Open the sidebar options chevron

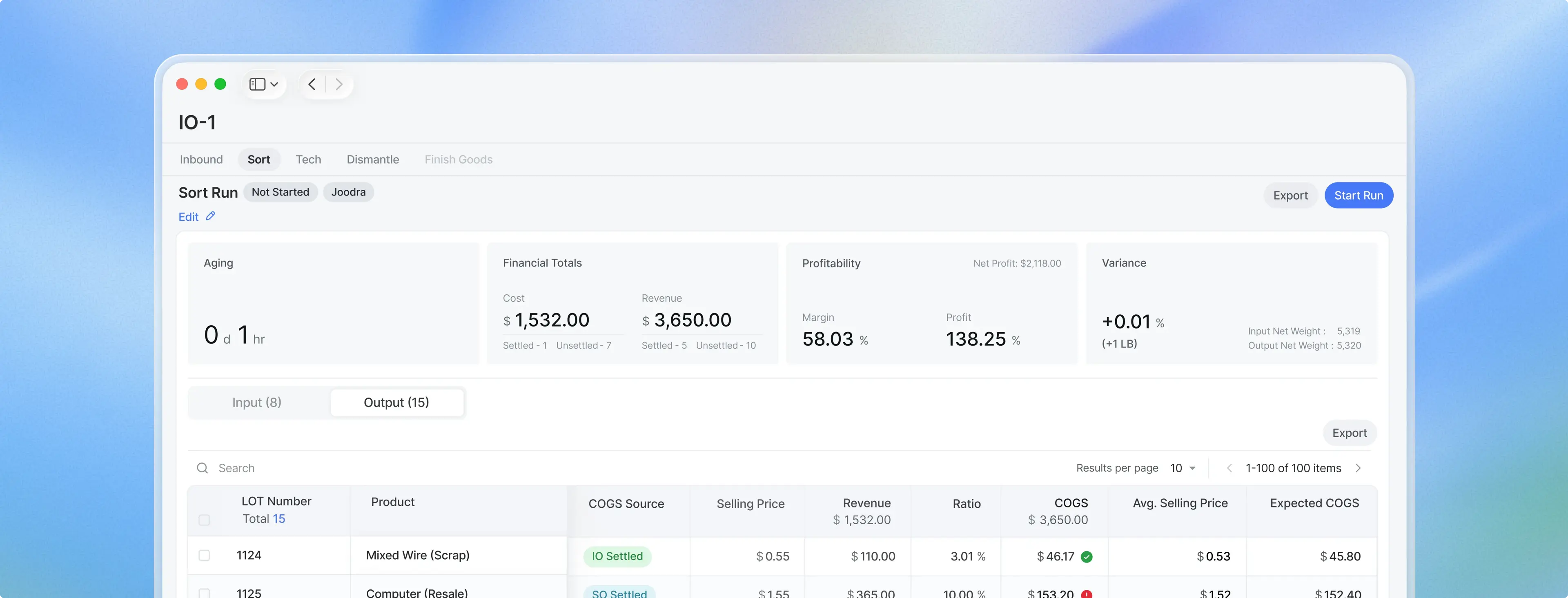[274, 84]
